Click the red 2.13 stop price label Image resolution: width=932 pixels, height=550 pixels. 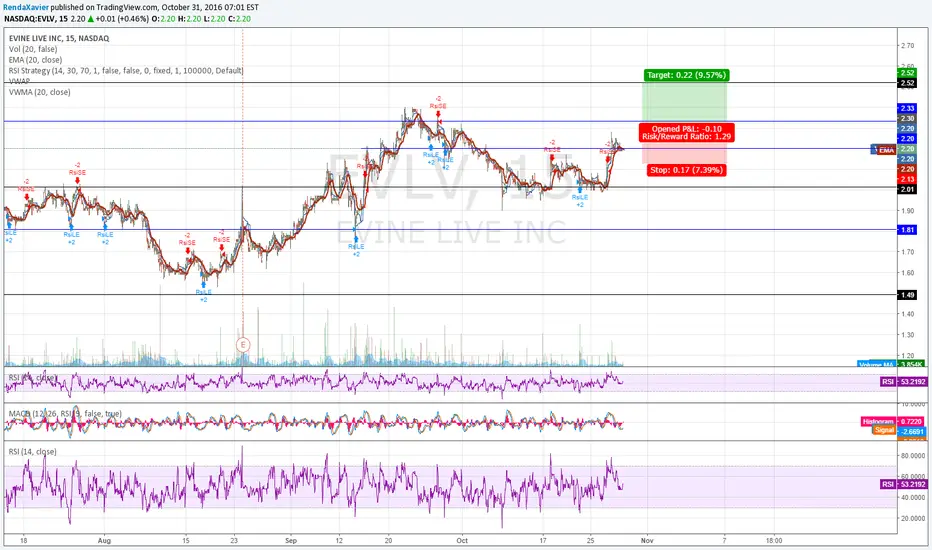click(907, 179)
